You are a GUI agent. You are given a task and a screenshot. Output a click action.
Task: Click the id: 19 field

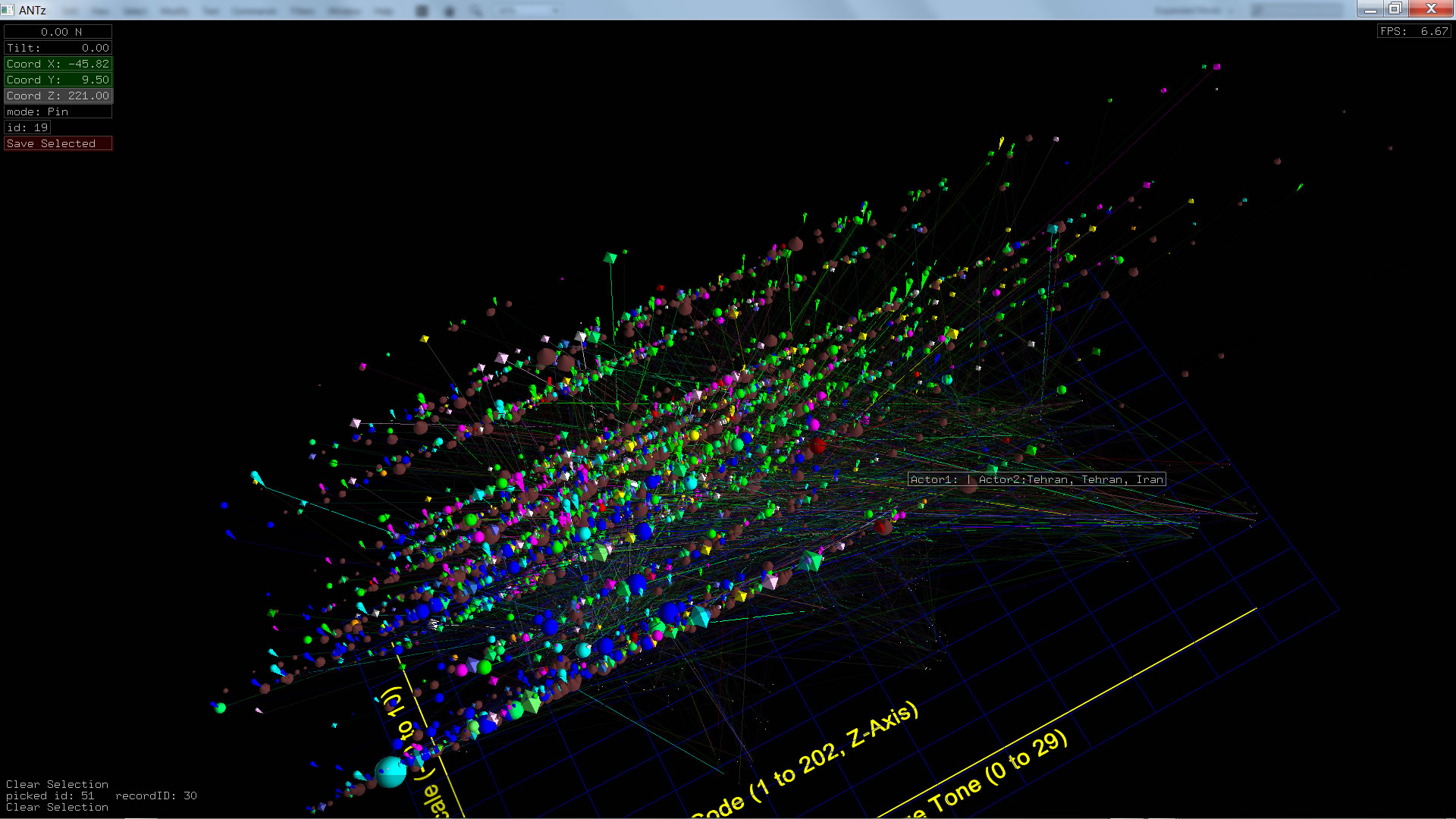point(27,127)
